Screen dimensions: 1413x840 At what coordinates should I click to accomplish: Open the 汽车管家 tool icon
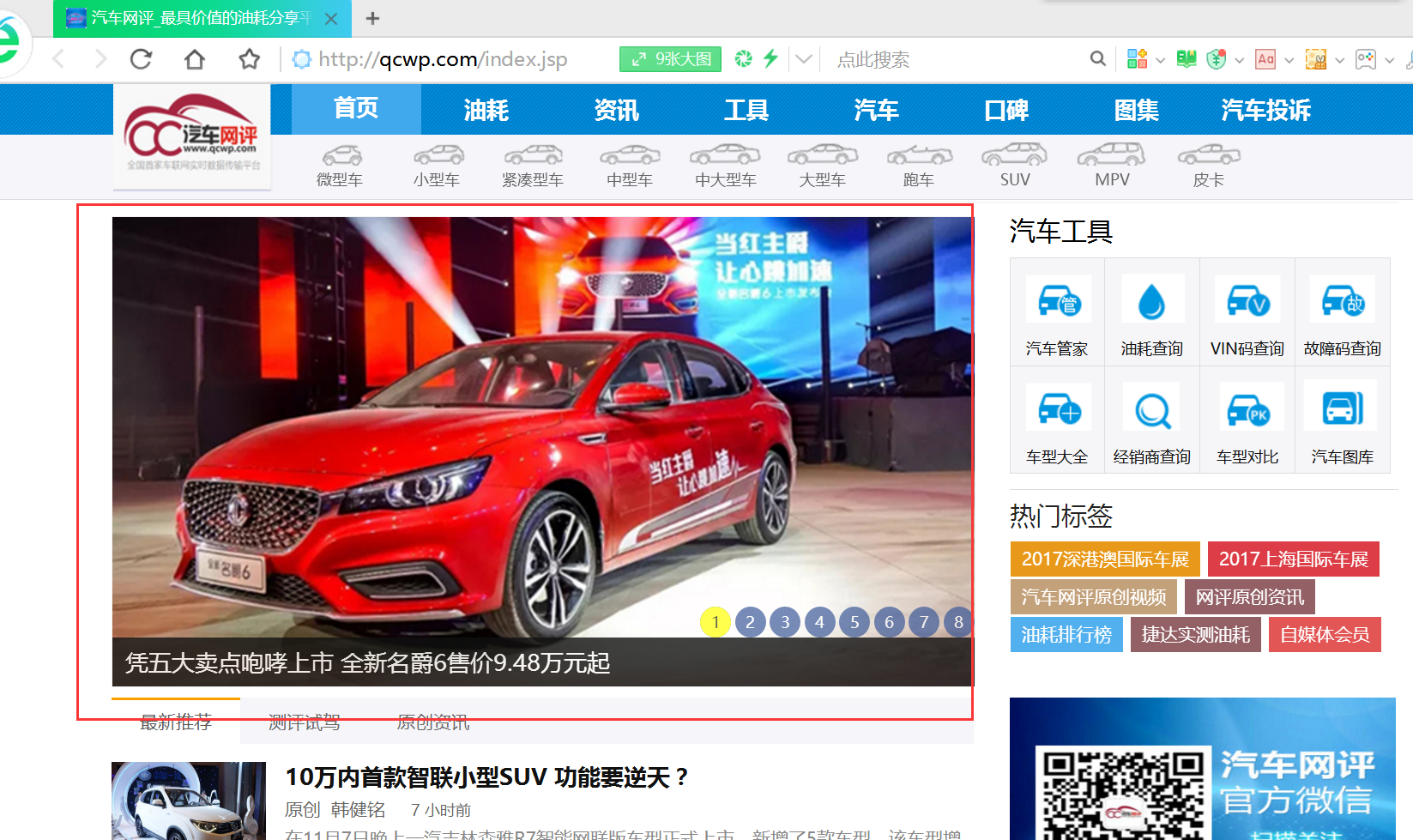(1058, 300)
